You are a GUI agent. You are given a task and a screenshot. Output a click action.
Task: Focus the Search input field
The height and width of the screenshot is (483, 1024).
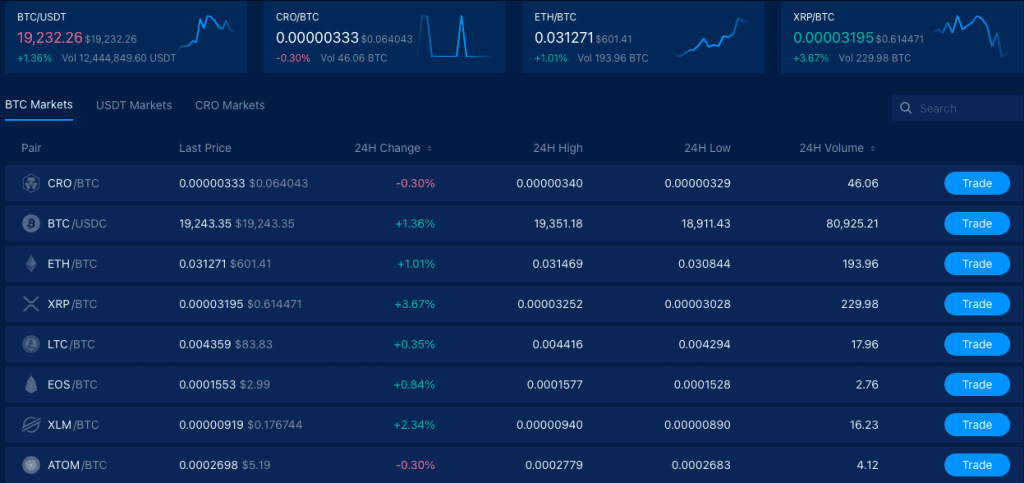(x=957, y=108)
